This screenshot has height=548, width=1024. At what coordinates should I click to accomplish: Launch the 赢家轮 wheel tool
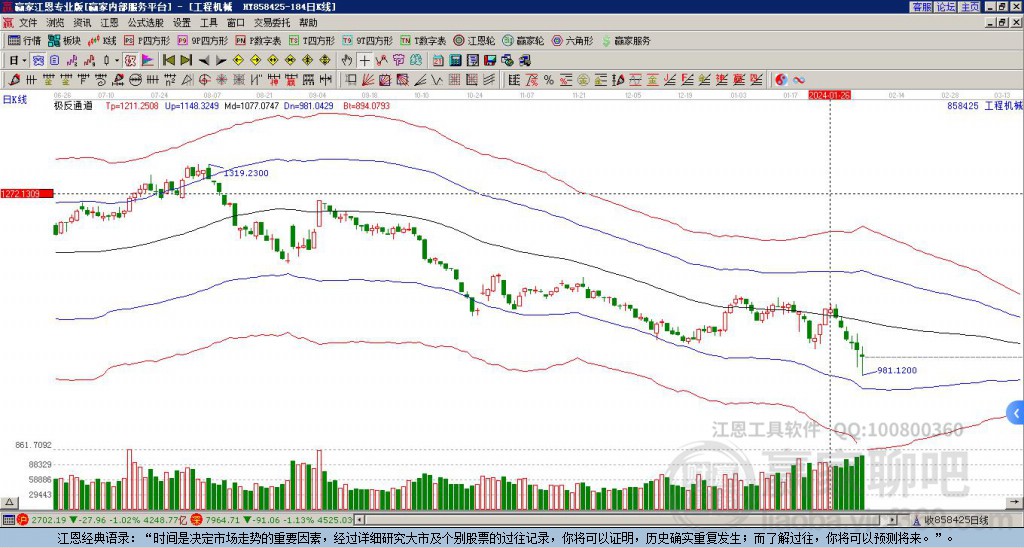[523, 40]
